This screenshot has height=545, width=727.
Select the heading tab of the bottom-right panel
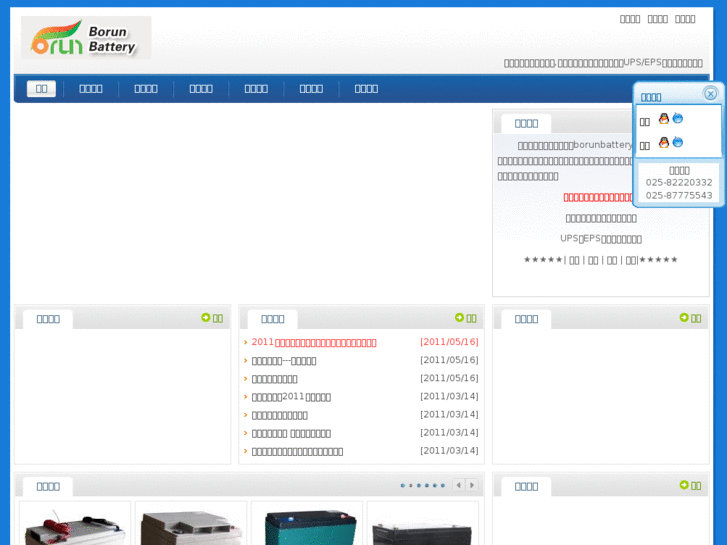click(x=526, y=486)
